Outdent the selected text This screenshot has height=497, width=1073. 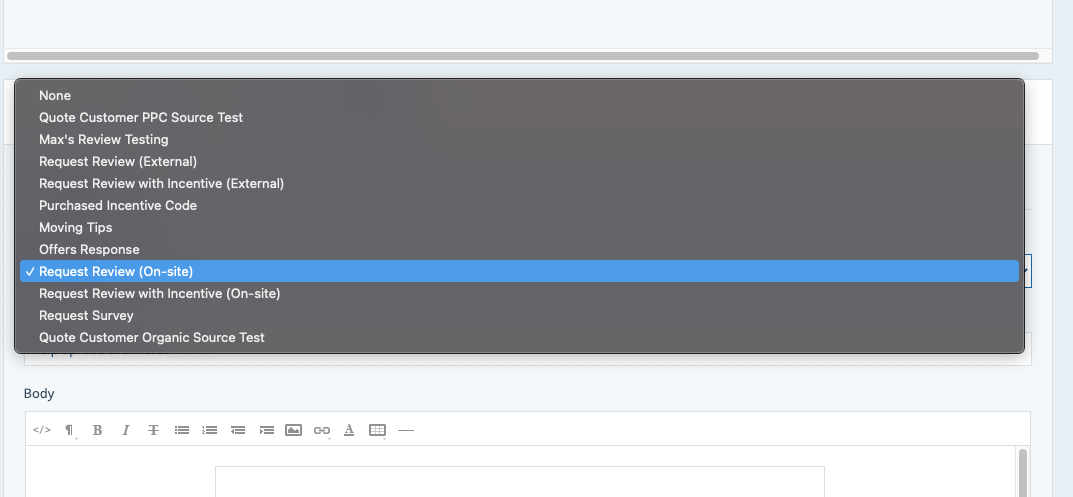pos(237,430)
